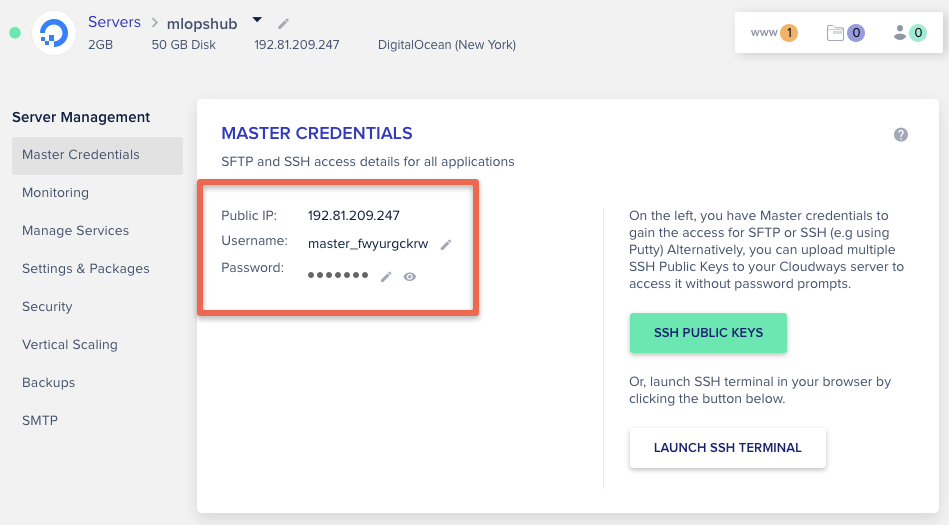Copy the Public IP 192.81.209.247 in credentials
The image size is (949, 525).
[353, 216]
